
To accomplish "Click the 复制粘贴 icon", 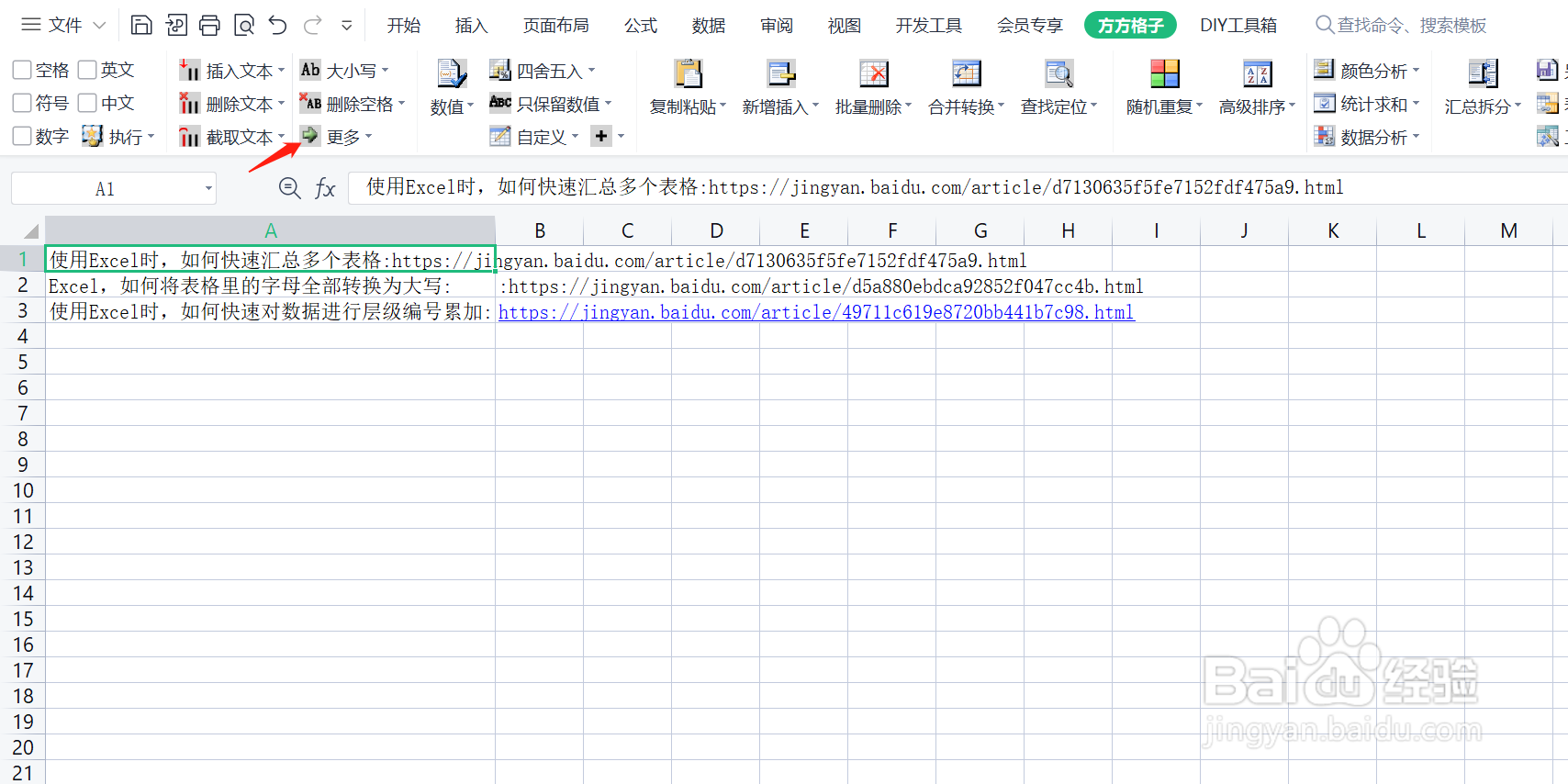I will (x=688, y=73).
